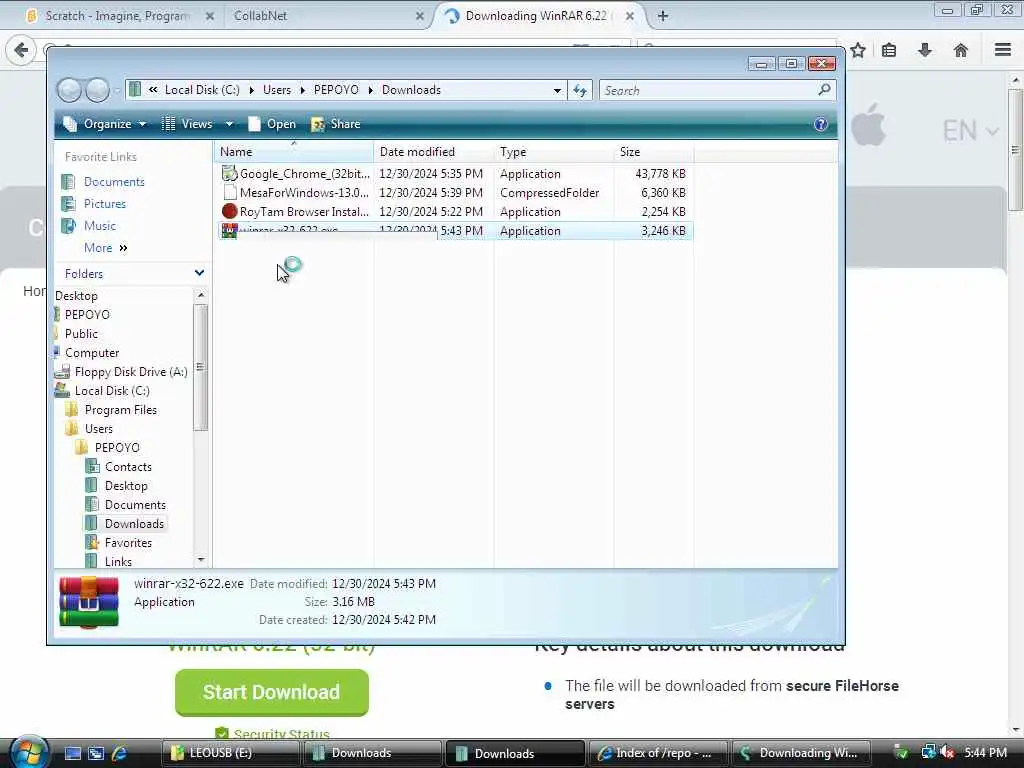Open the Windows Start orb
The width and height of the screenshot is (1024, 768).
coord(28,752)
